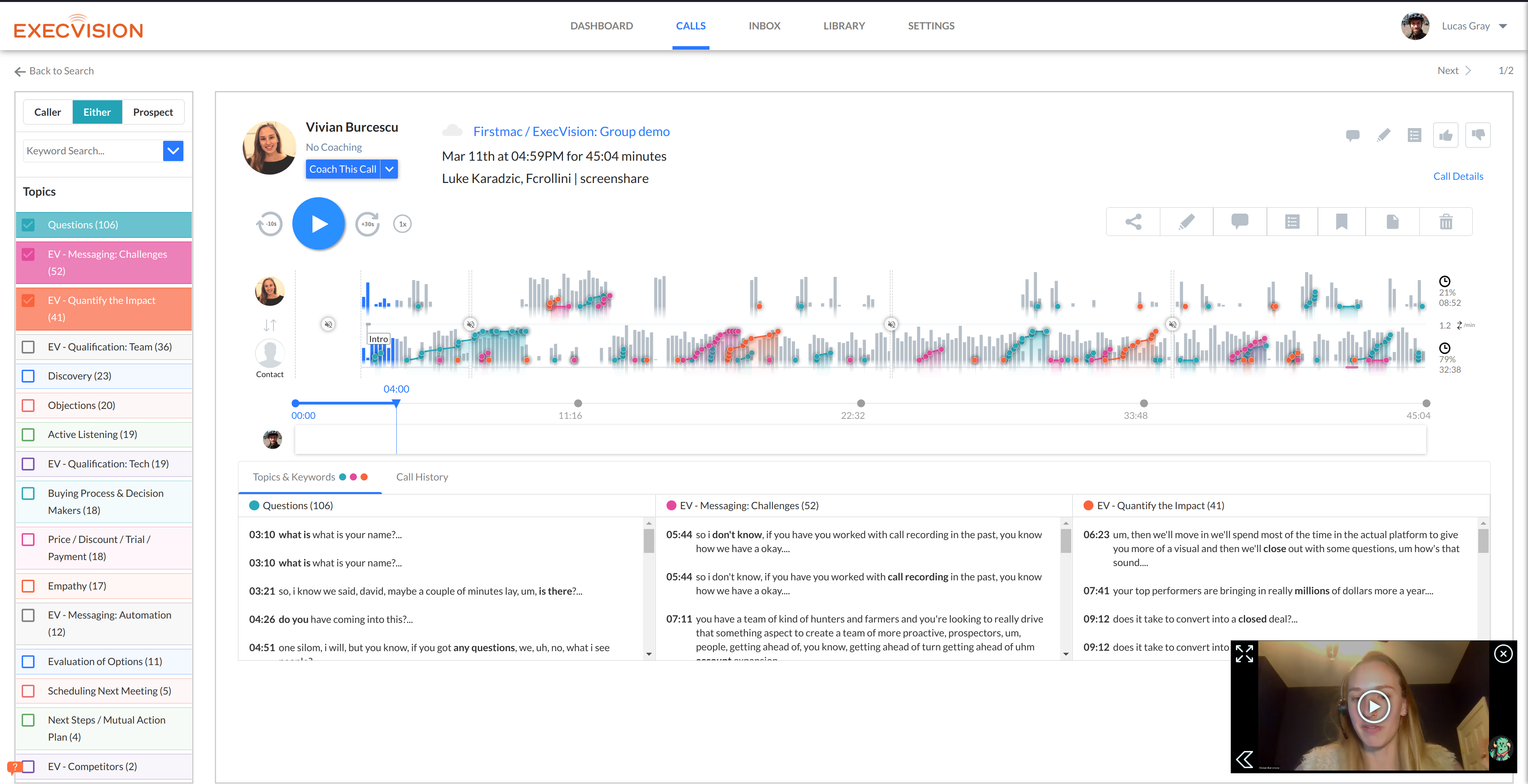Check the Discovery (23) topic checkbox
The image size is (1528, 784).
(28, 376)
